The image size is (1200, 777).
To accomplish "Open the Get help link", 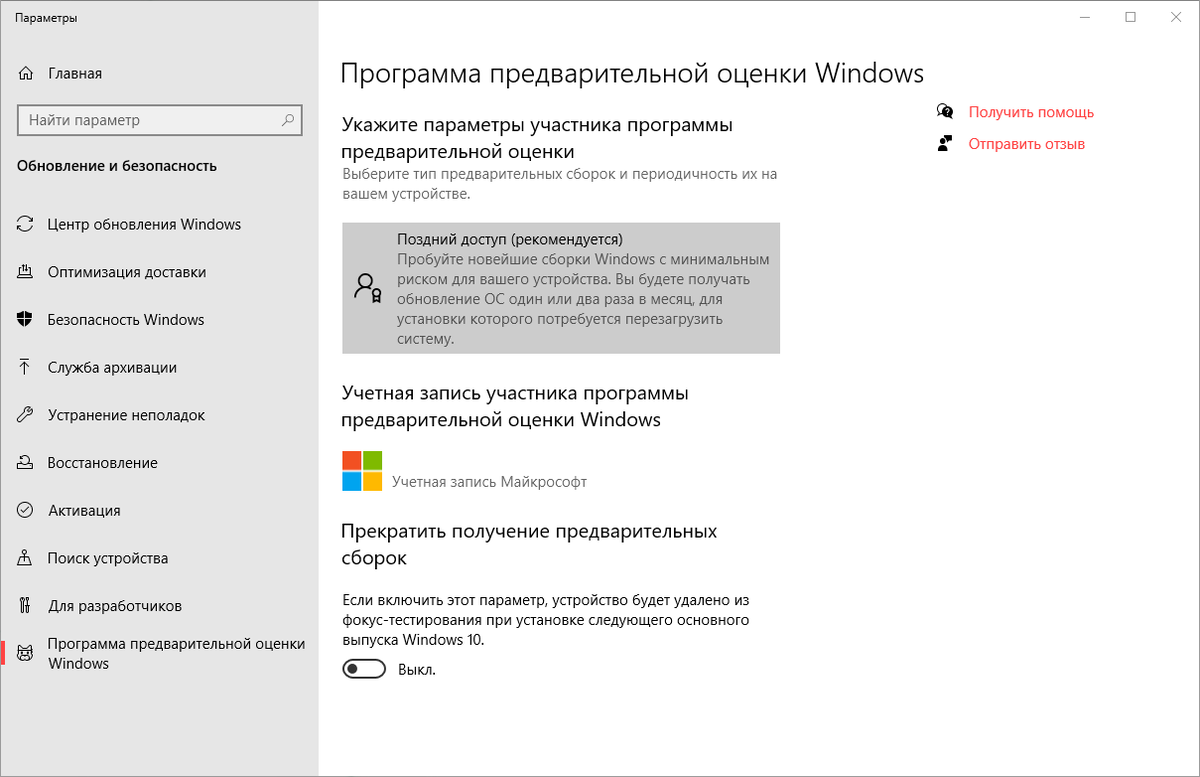I will click(x=1031, y=112).
